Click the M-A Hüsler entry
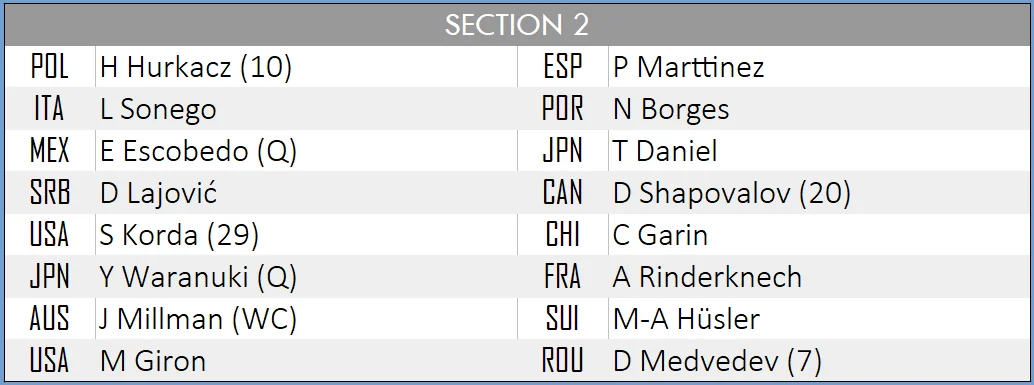Image resolution: width=1034 pixels, height=385 pixels. click(818, 319)
